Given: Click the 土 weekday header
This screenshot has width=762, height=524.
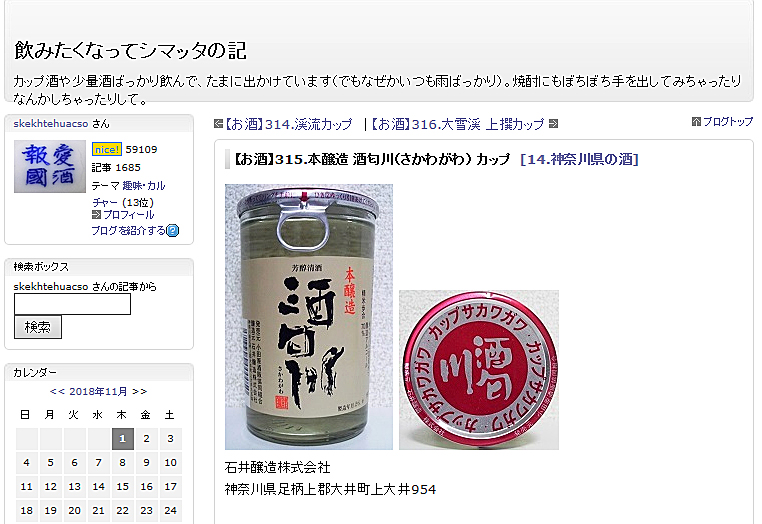Looking at the screenshot, I should coord(170,415).
